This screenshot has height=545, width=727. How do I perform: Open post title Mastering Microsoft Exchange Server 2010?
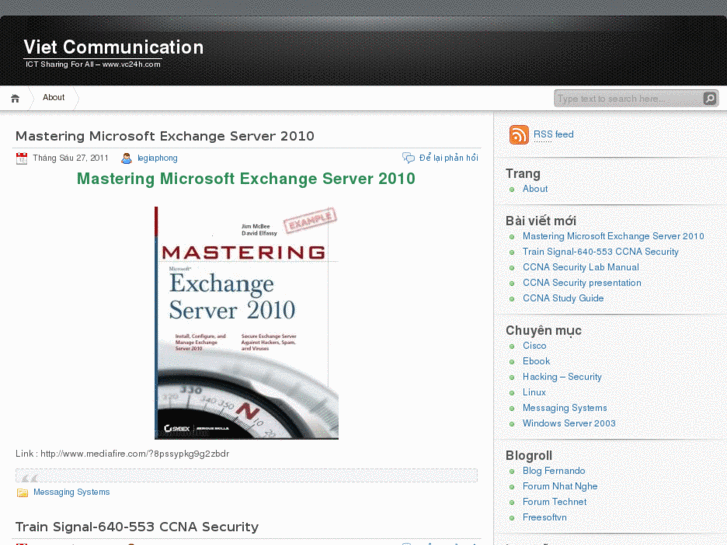coord(165,136)
